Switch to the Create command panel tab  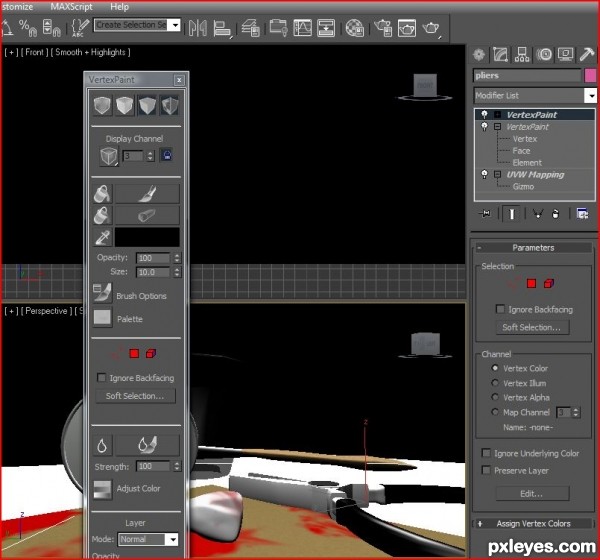pyautogui.click(x=478, y=54)
